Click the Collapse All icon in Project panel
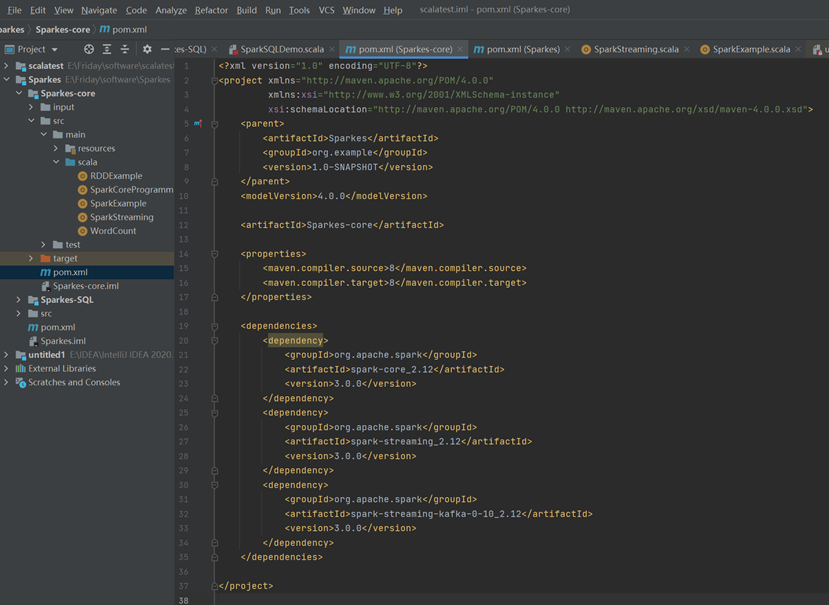Screen dimensions: 829x605 (125, 49)
